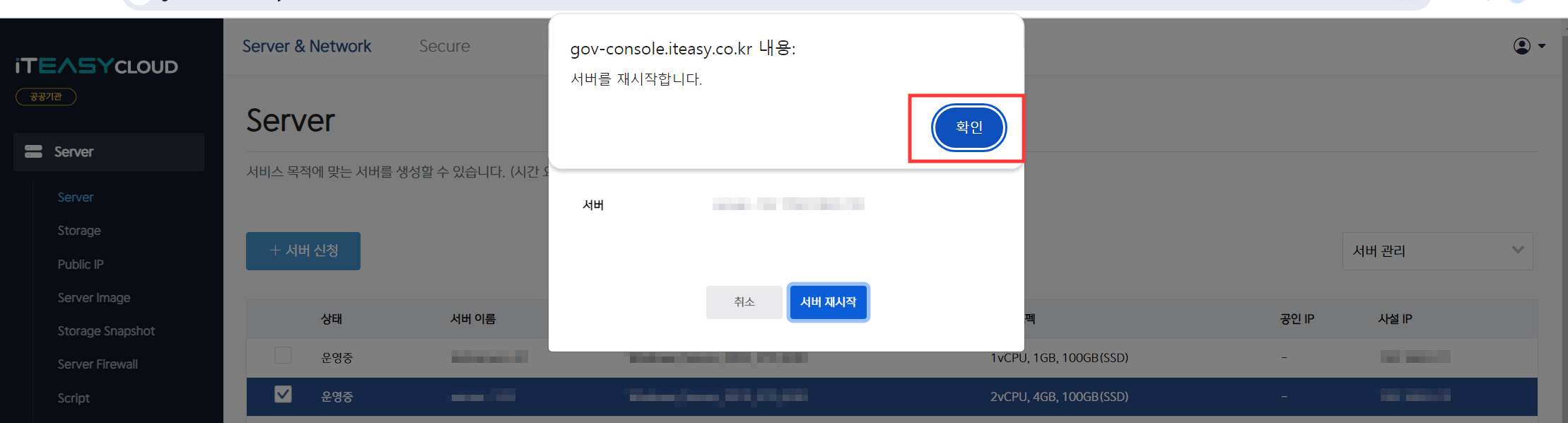Cancel with the 취소 button

[x=744, y=302]
